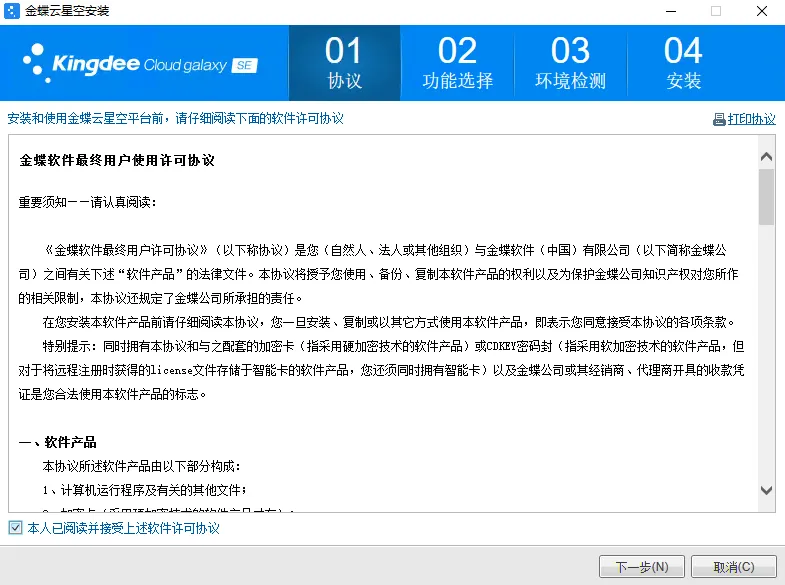785x585 pixels.
Task: Click the line 1、计算机运行程序及有关的其他文件;
Action: click(x=145, y=490)
